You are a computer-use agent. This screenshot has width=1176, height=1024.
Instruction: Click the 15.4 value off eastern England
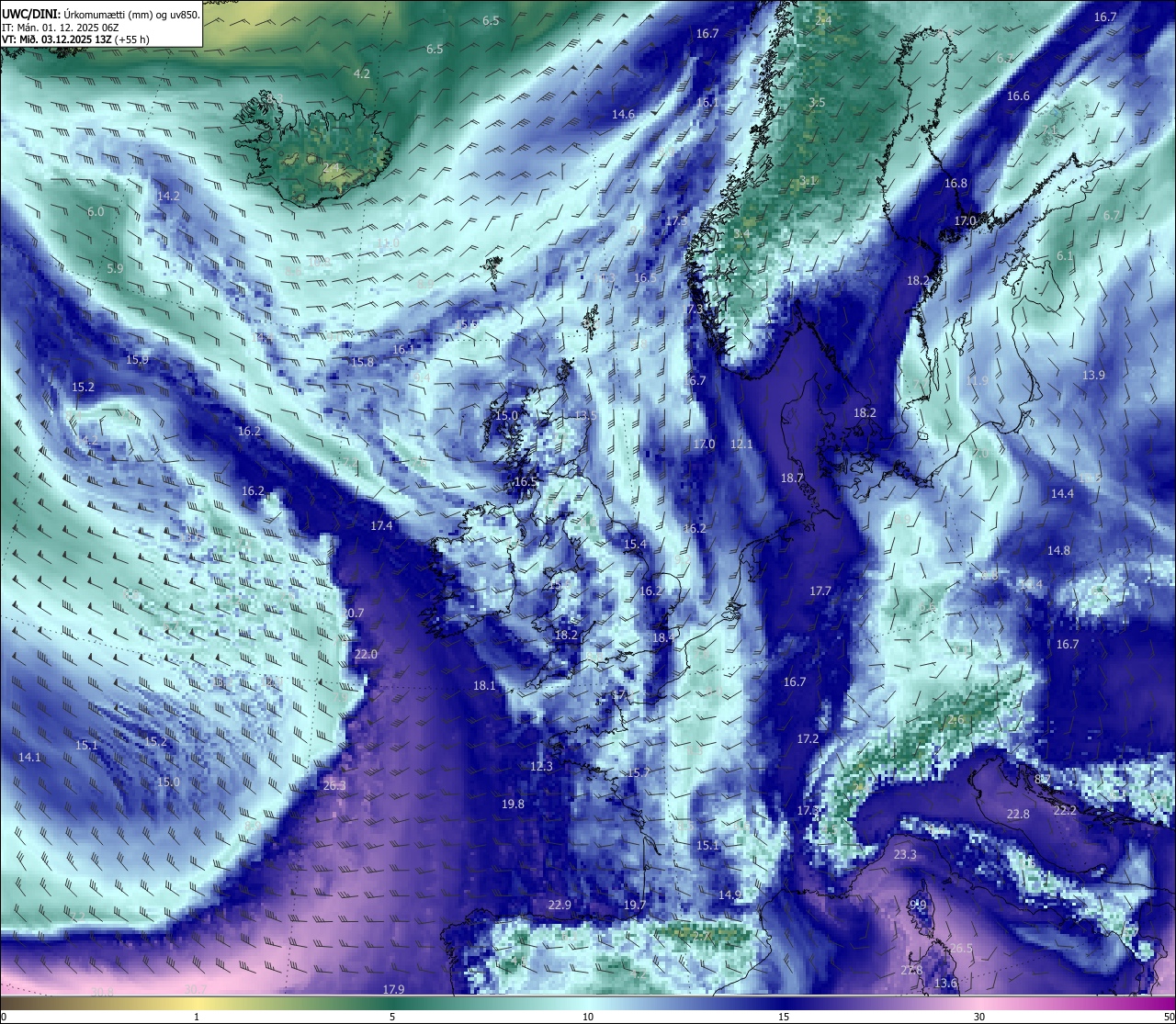pyautogui.click(x=635, y=544)
